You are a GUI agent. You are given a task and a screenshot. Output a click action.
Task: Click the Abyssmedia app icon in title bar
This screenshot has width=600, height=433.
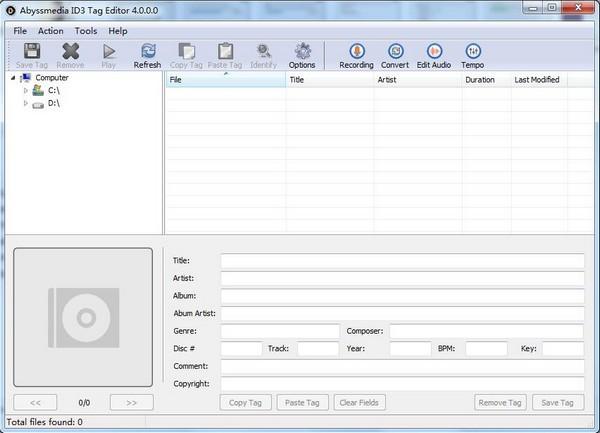click(x=10, y=11)
